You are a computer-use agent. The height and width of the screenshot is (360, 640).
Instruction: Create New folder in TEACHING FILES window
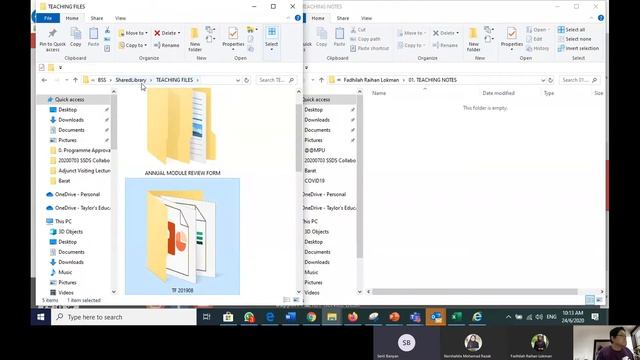tap(195, 40)
